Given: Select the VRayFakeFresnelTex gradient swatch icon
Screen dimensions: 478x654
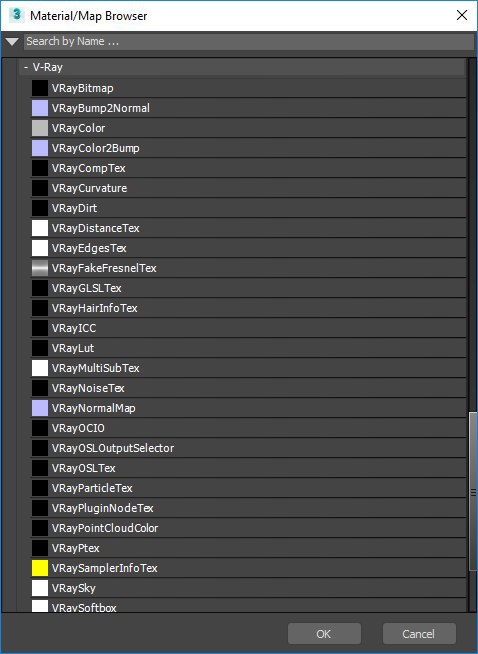Looking at the screenshot, I should [x=40, y=268].
